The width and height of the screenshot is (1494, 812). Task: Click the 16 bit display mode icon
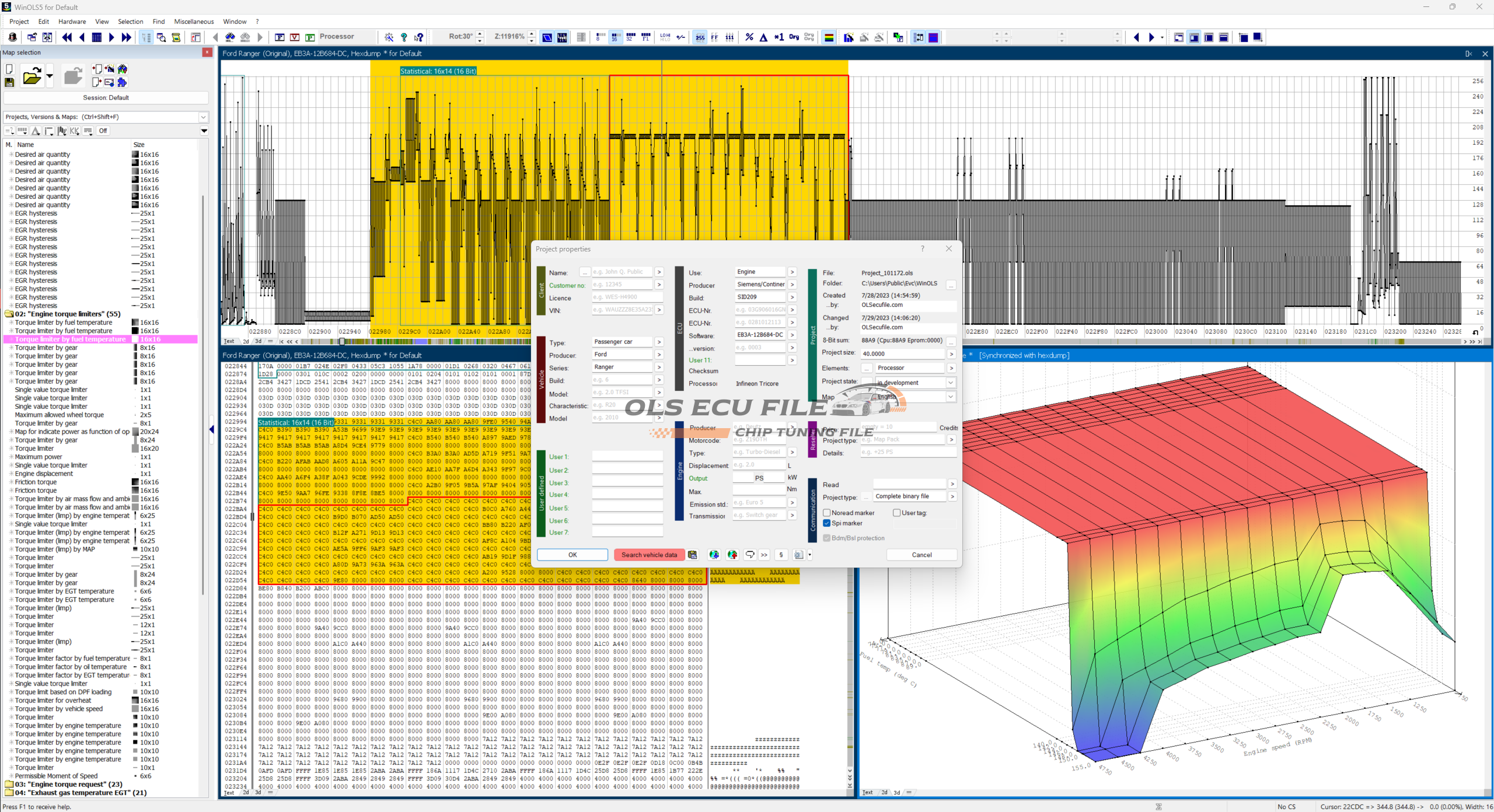coord(615,37)
